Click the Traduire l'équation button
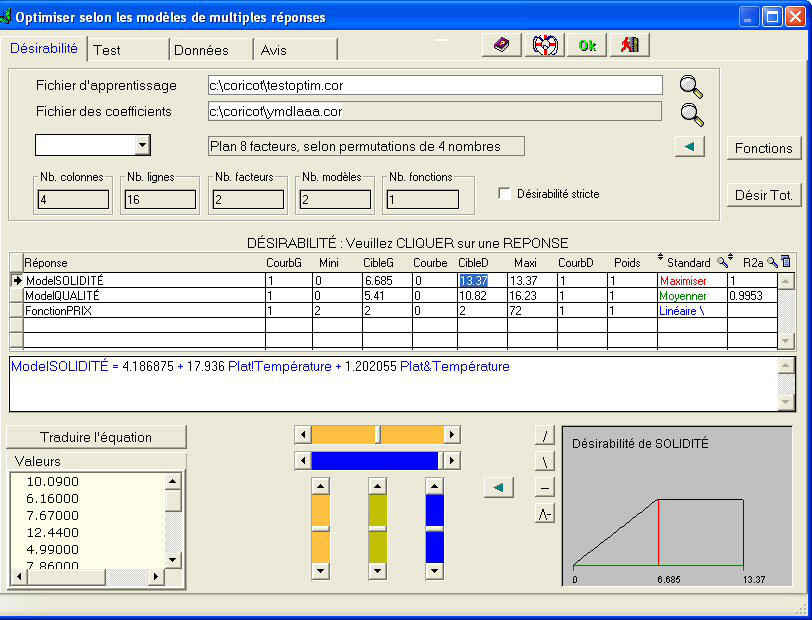Viewport: 812px width, 620px height. 96,437
